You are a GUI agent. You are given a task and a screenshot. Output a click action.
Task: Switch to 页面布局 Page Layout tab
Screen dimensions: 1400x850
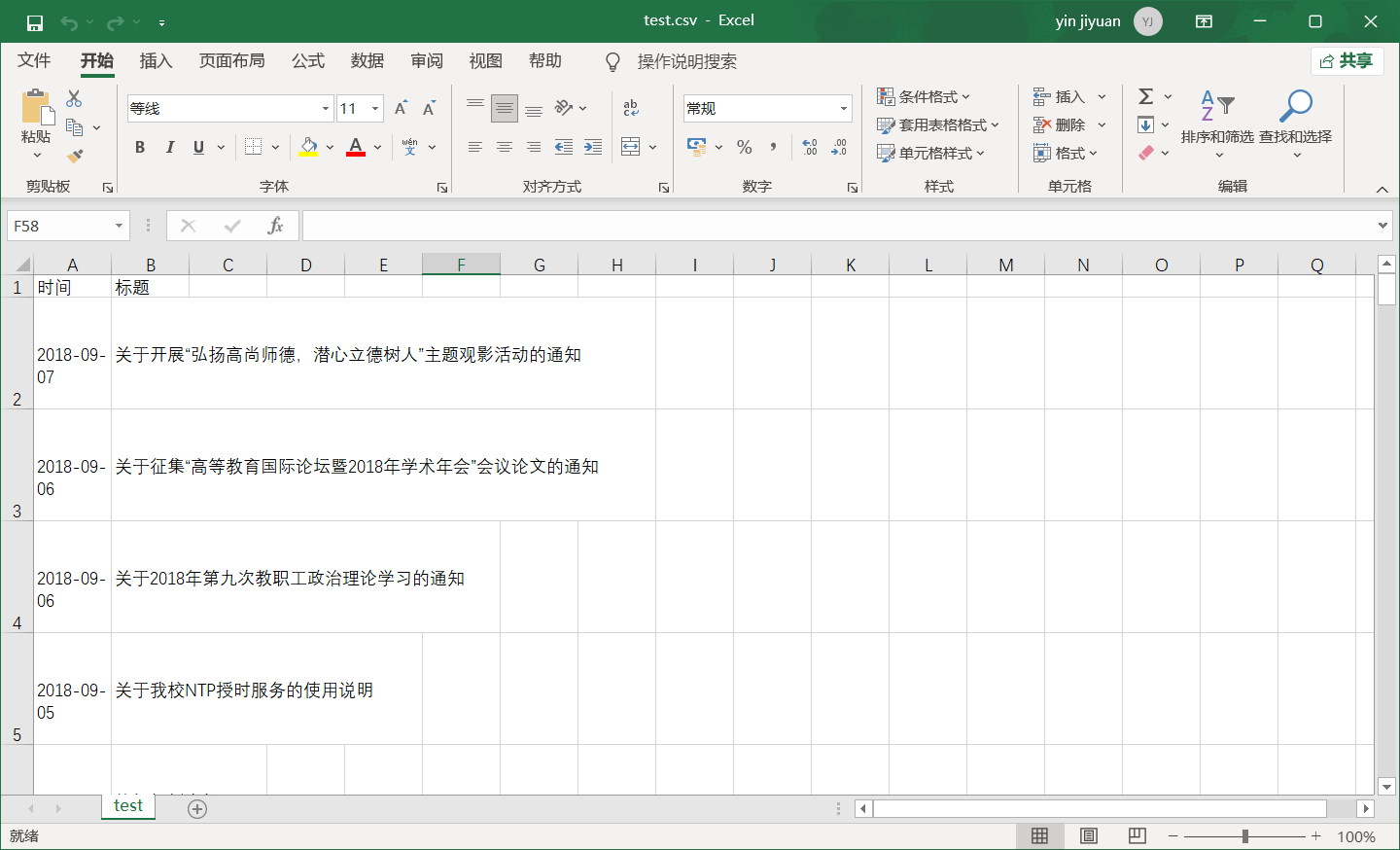(231, 61)
